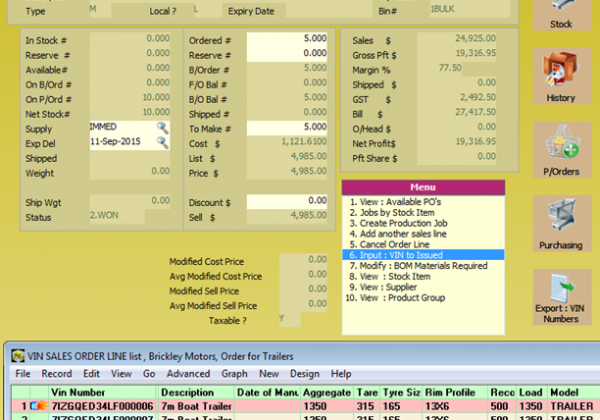Select Jobs by Stock Item option

[x=423, y=213]
